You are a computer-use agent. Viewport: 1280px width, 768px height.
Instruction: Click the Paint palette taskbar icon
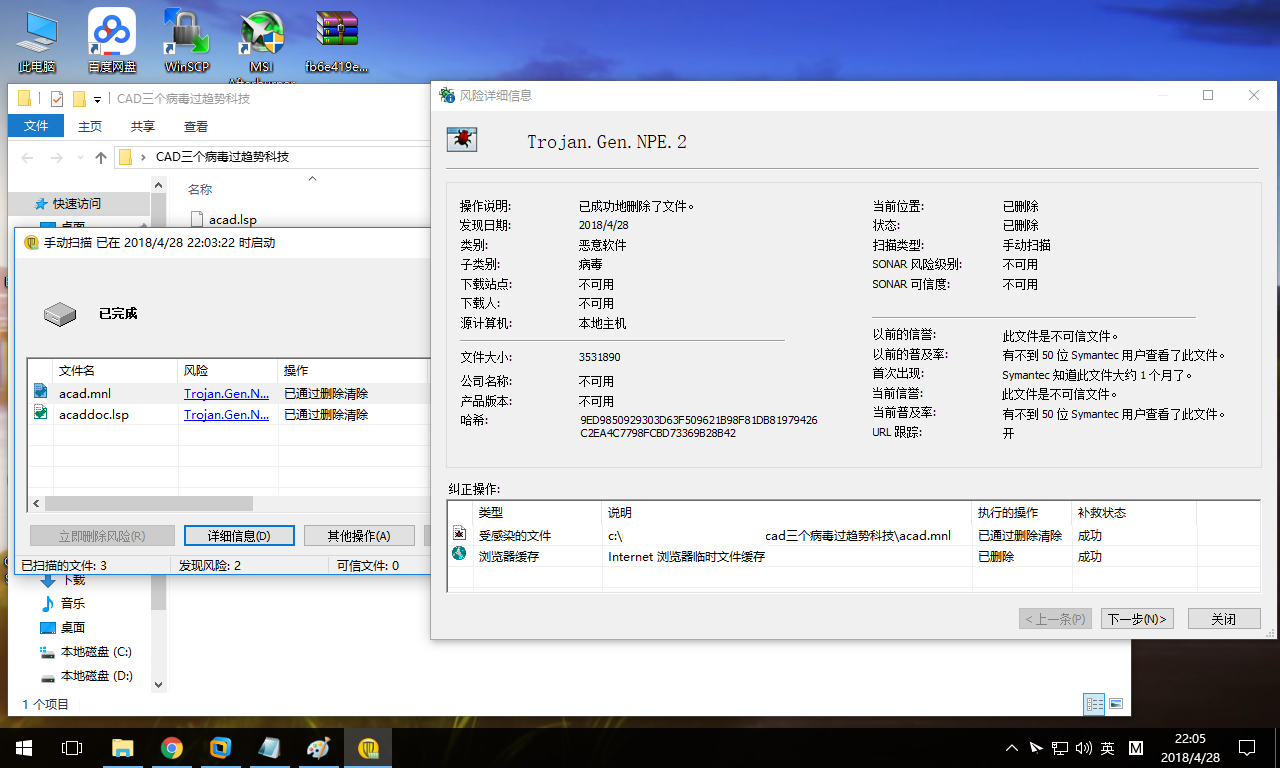[x=317, y=748]
